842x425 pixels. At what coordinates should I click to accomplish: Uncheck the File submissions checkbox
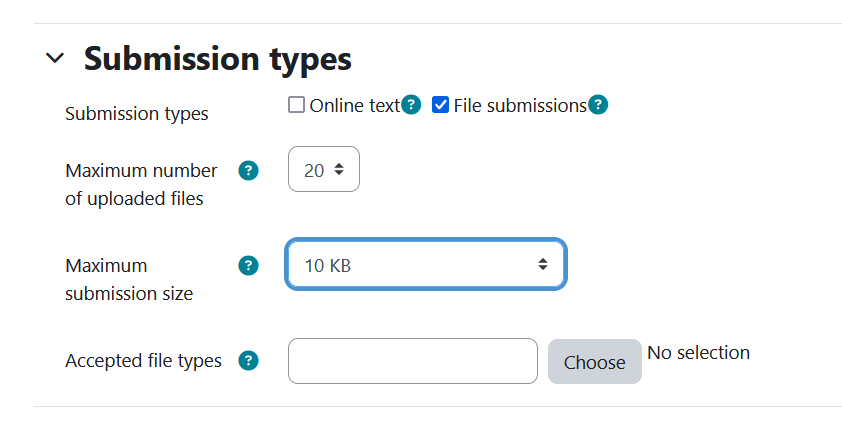(x=440, y=105)
